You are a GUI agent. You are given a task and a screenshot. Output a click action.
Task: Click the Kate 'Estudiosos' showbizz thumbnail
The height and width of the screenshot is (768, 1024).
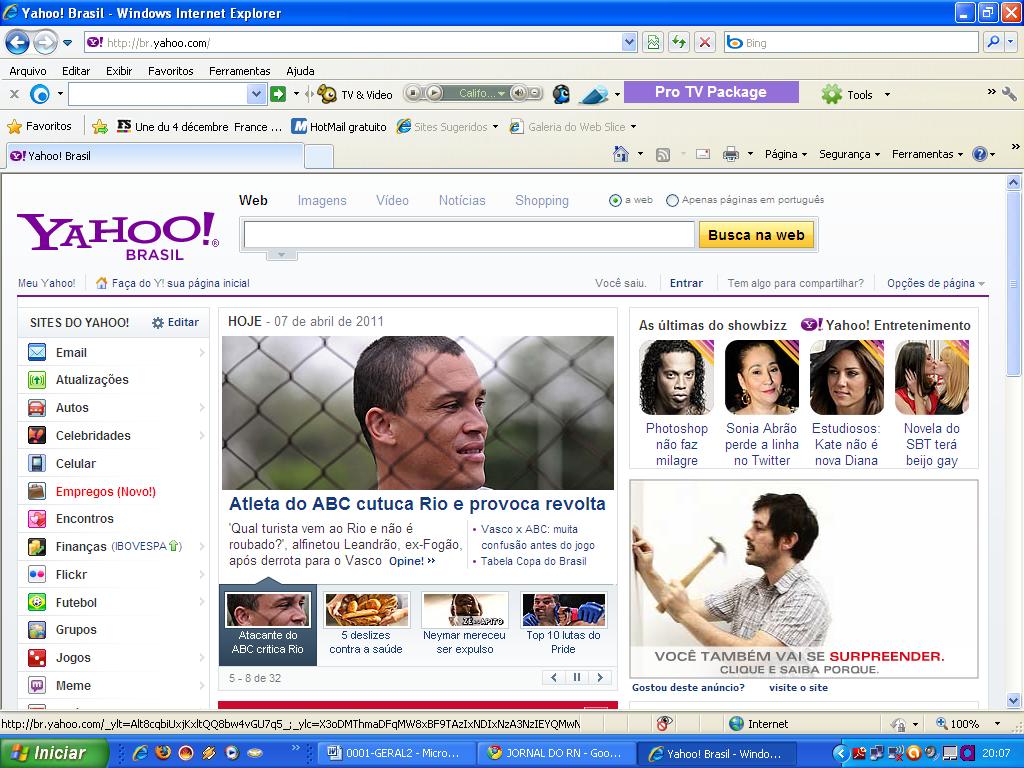[846, 377]
